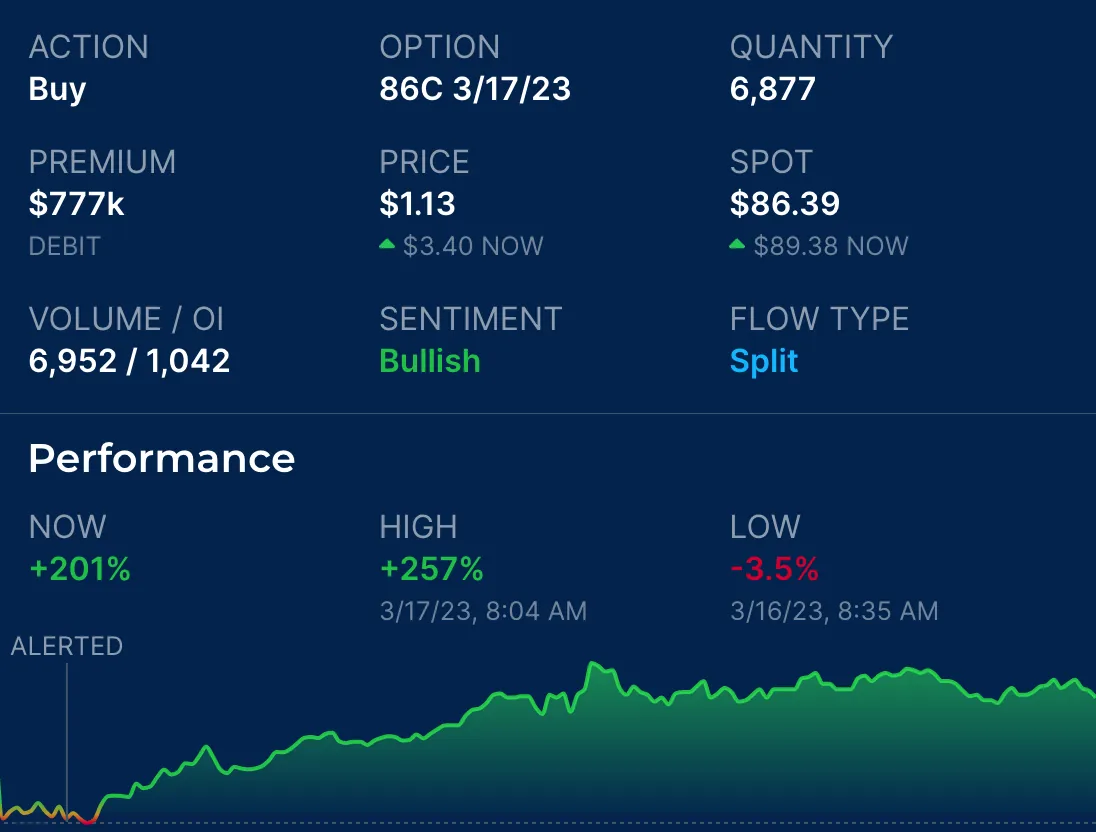Screen dimensions: 1096x832
Task: Select the Buy action label
Action: 56,89
